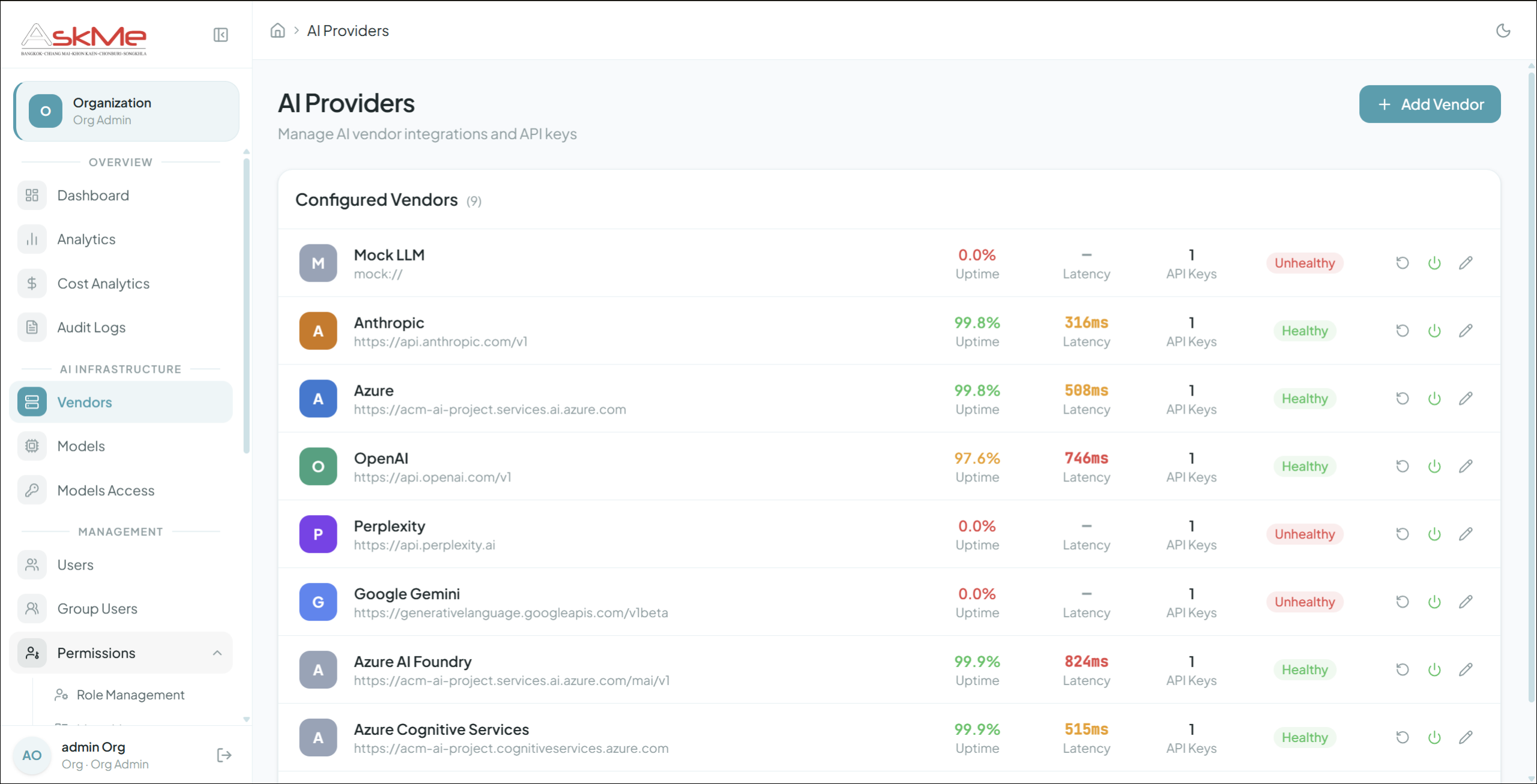Open Dashboard in sidebar
1537x784 pixels.
(121, 196)
